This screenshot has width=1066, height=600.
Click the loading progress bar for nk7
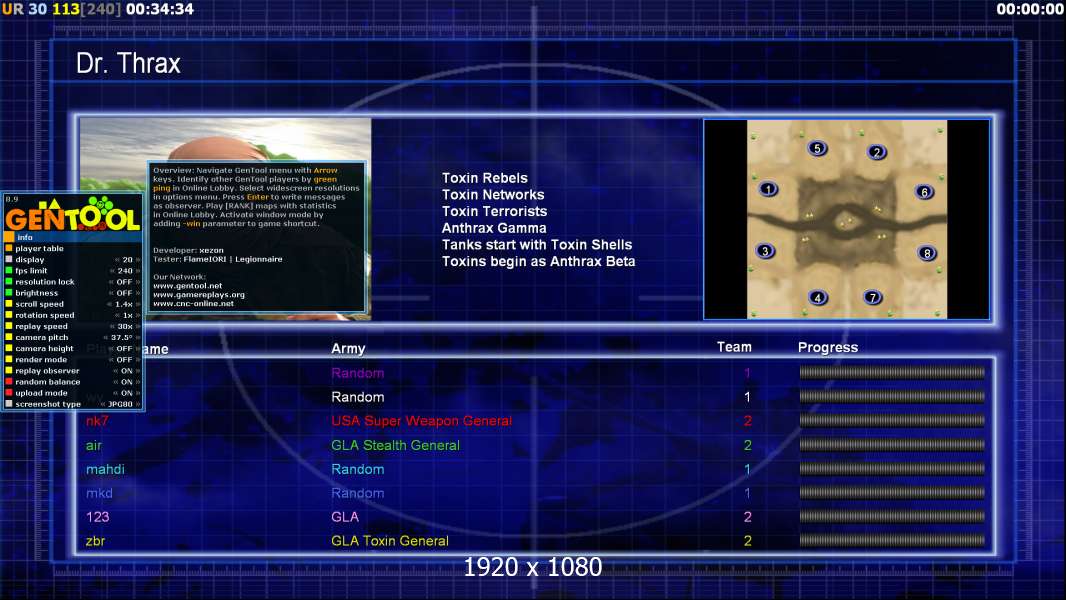[892, 421]
